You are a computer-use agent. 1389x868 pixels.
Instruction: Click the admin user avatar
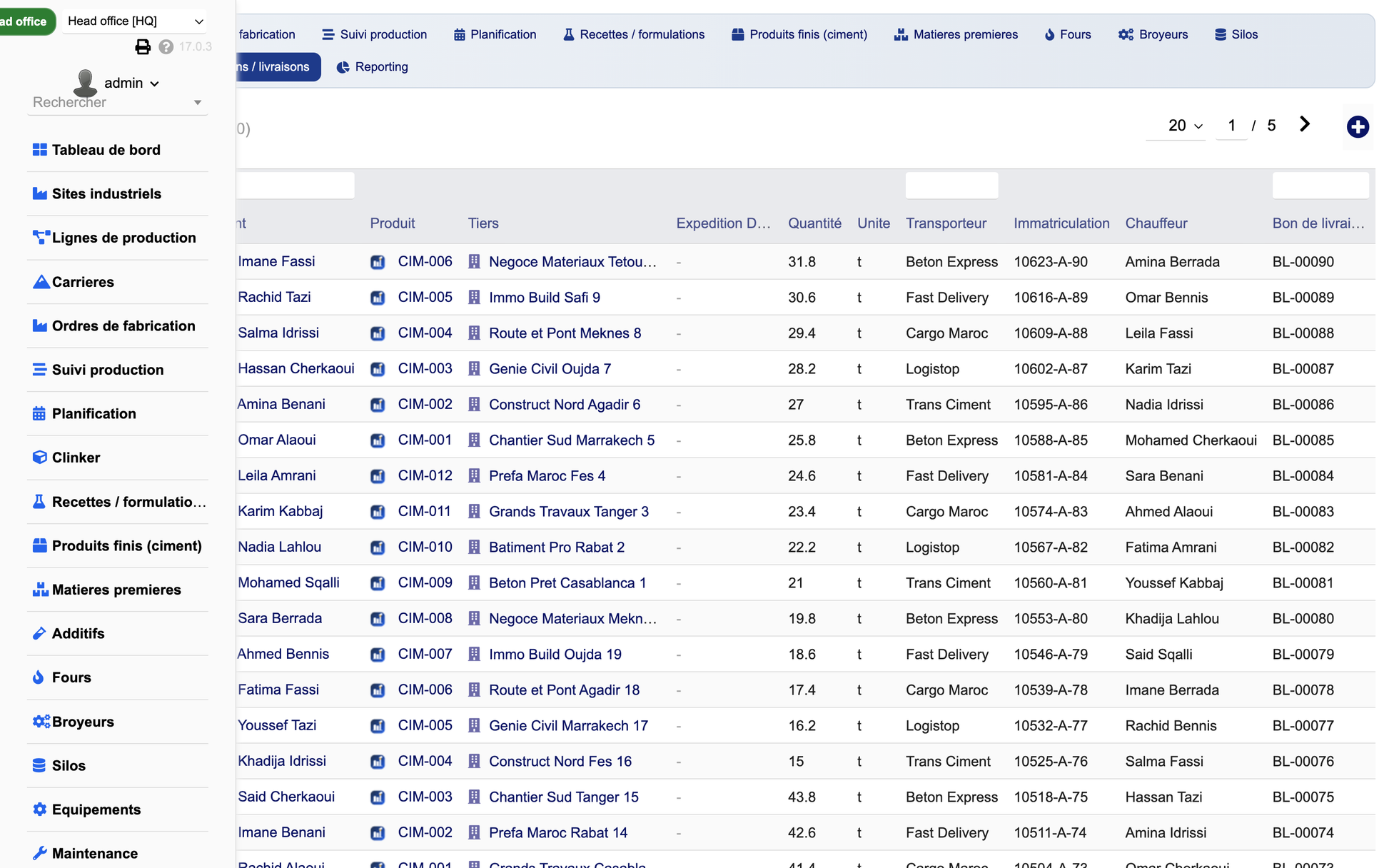[x=86, y=83]
